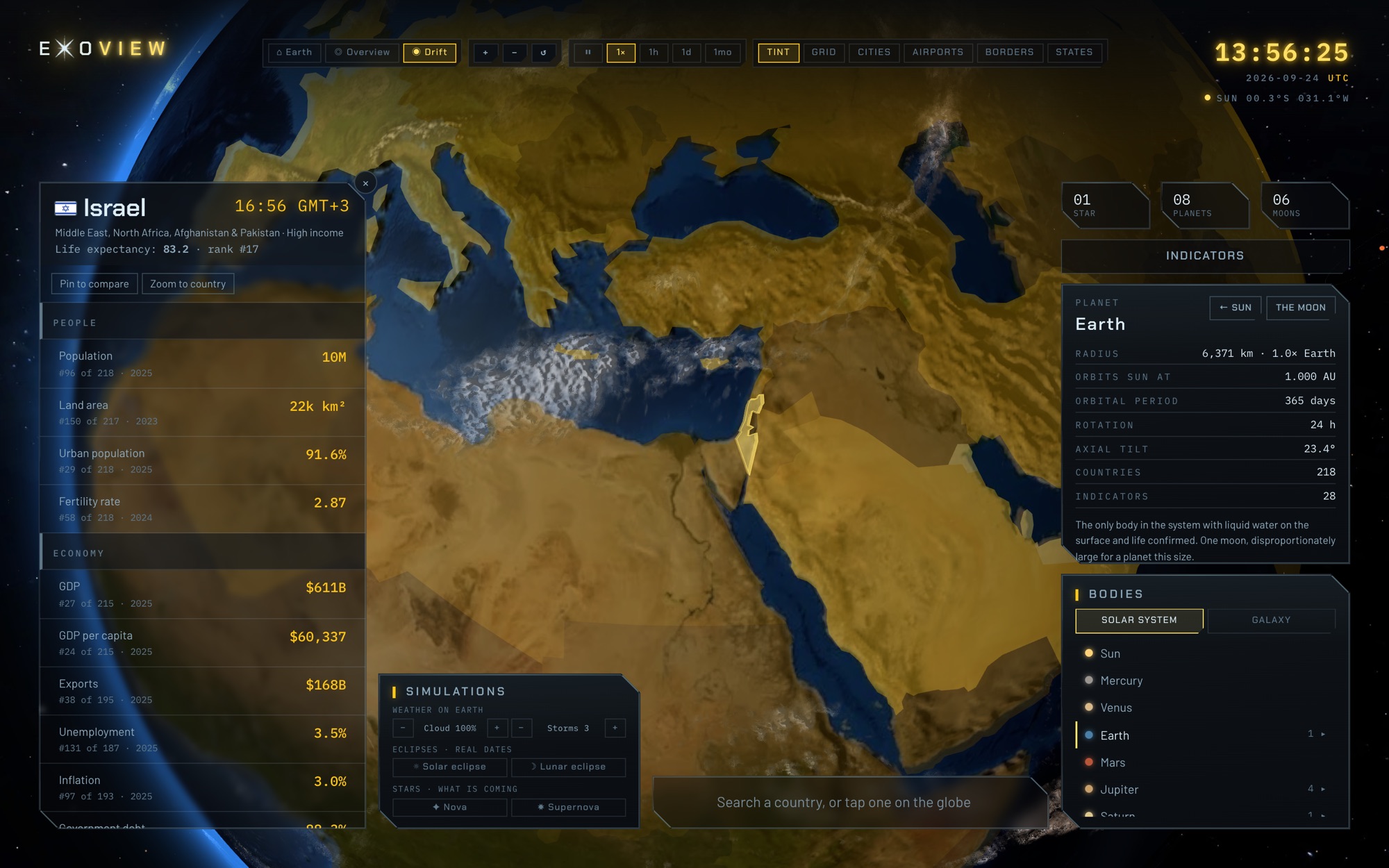
Task: Click Pin to compare button
Action: point(94,284)
